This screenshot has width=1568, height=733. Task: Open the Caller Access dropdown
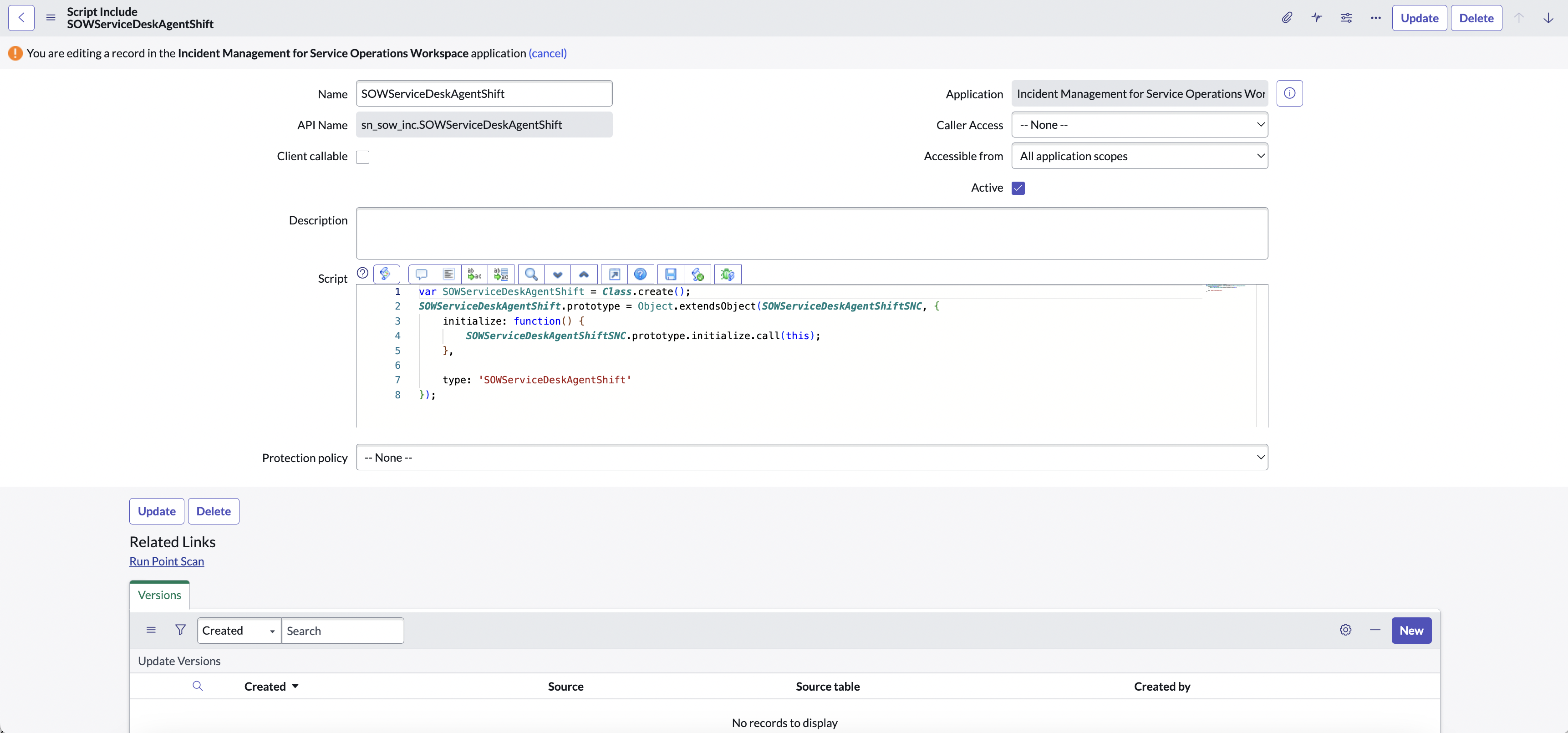[1140, 125]
